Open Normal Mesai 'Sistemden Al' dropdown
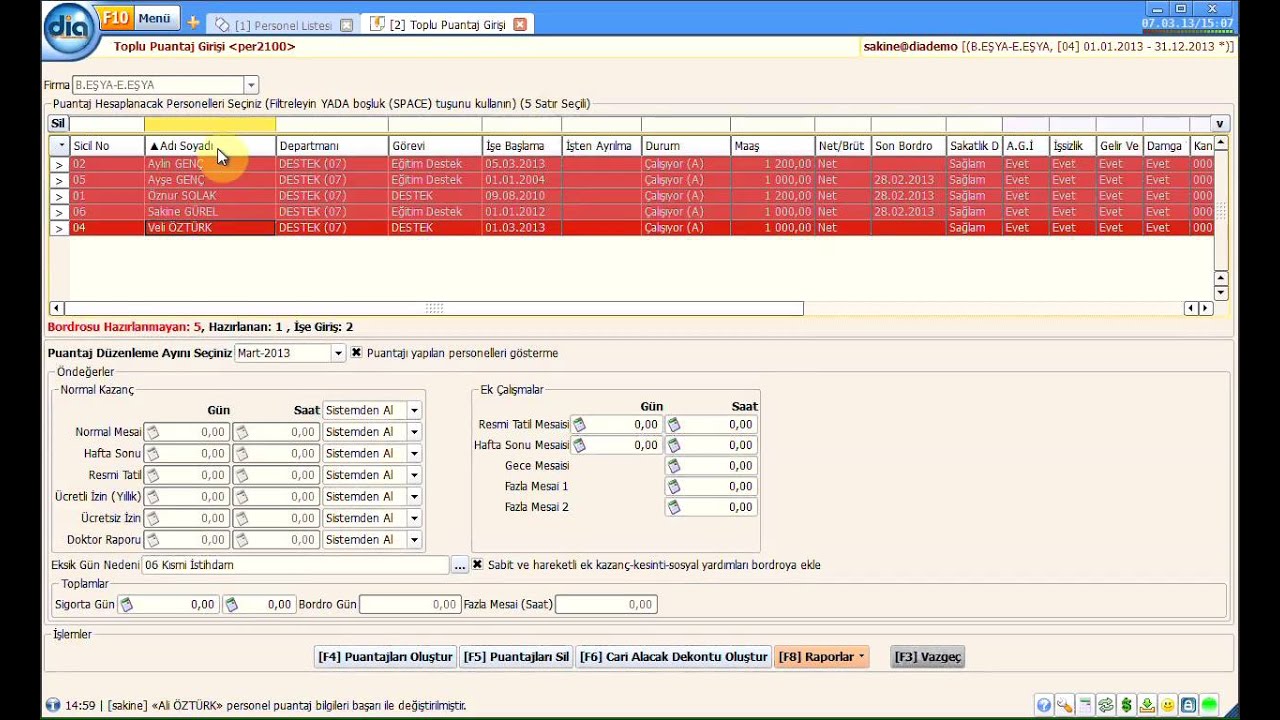 pos(414,432)
